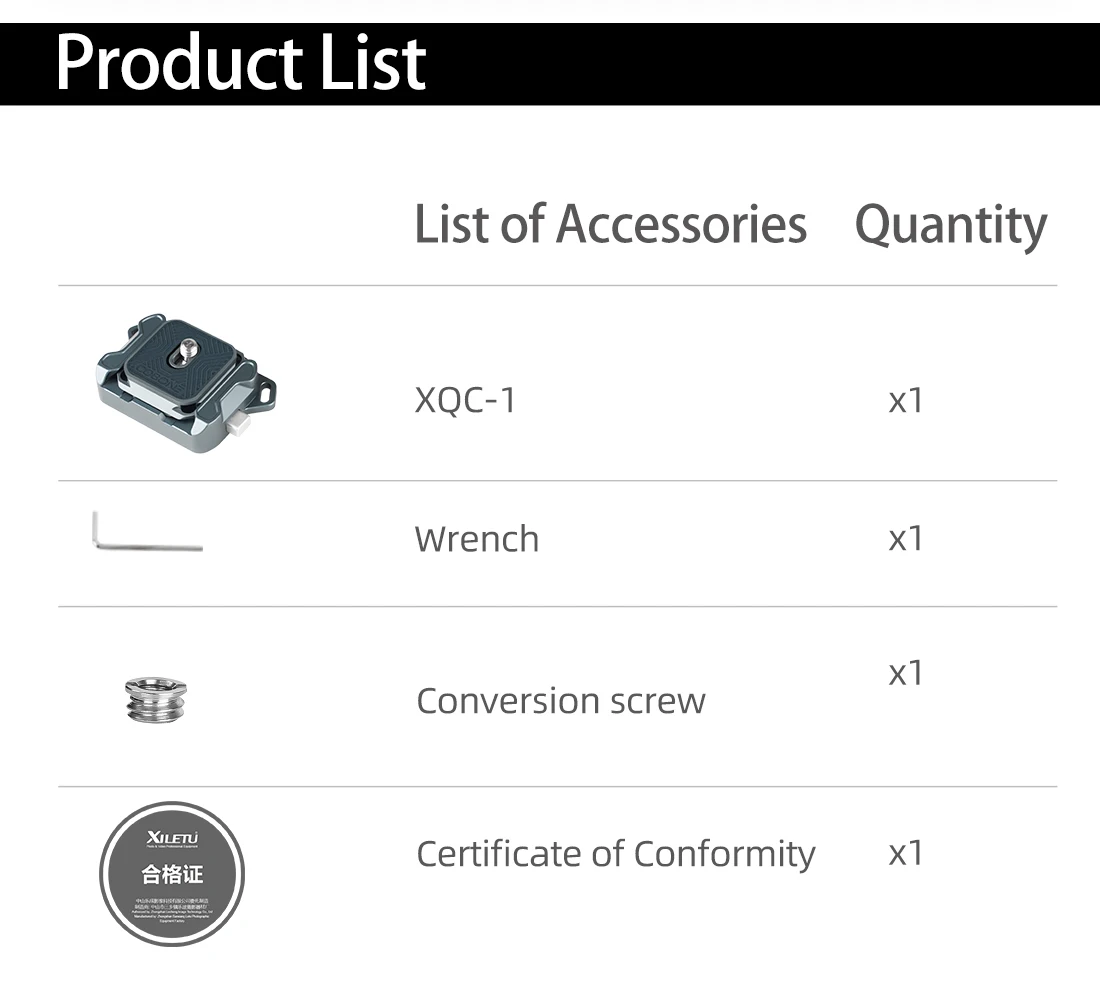Screen dimensions: 1100x995
Task: Click the hex wrench image
Action: click(x=147, y=531)
